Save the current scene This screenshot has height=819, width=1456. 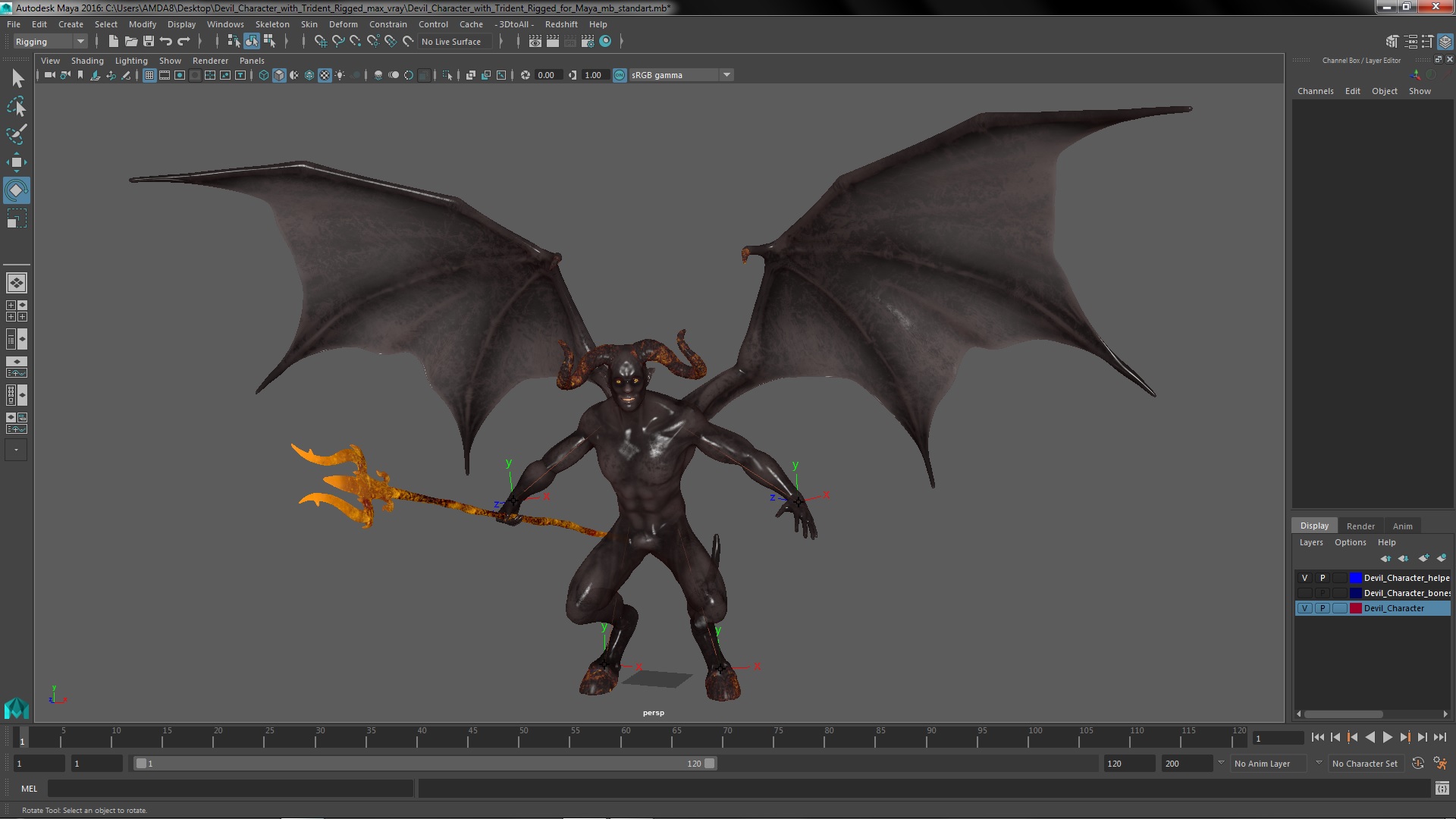click(x=149, y=42)
